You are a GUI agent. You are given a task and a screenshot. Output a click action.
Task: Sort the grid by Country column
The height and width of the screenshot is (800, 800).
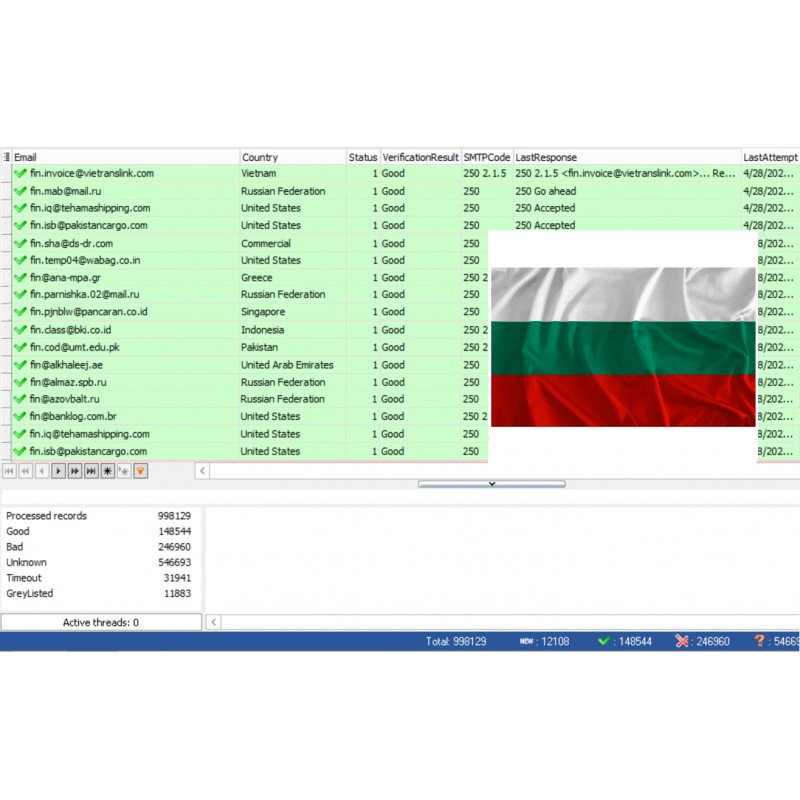point(292,157)
